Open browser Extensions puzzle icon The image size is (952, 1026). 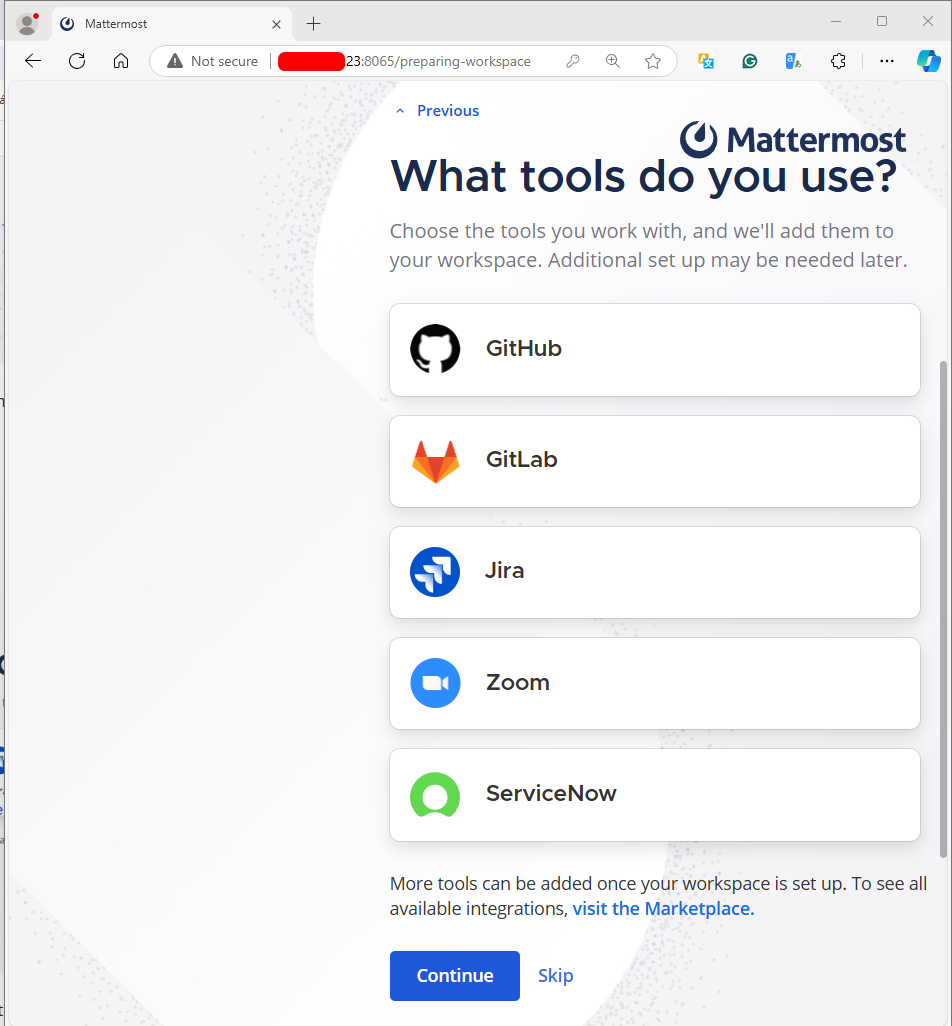pos(838,61)
